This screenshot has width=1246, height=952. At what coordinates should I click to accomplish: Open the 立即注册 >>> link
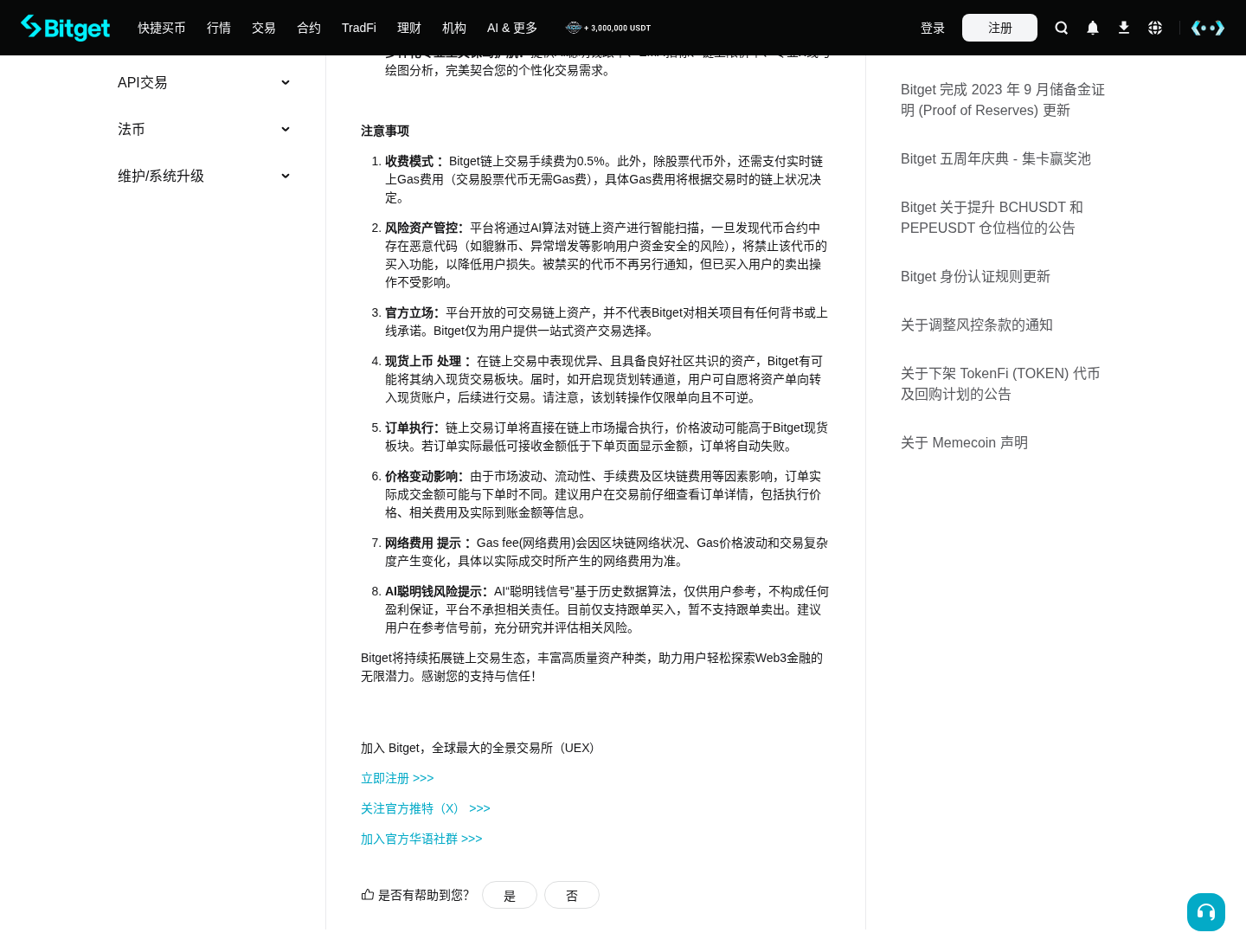tap(397, 778)
